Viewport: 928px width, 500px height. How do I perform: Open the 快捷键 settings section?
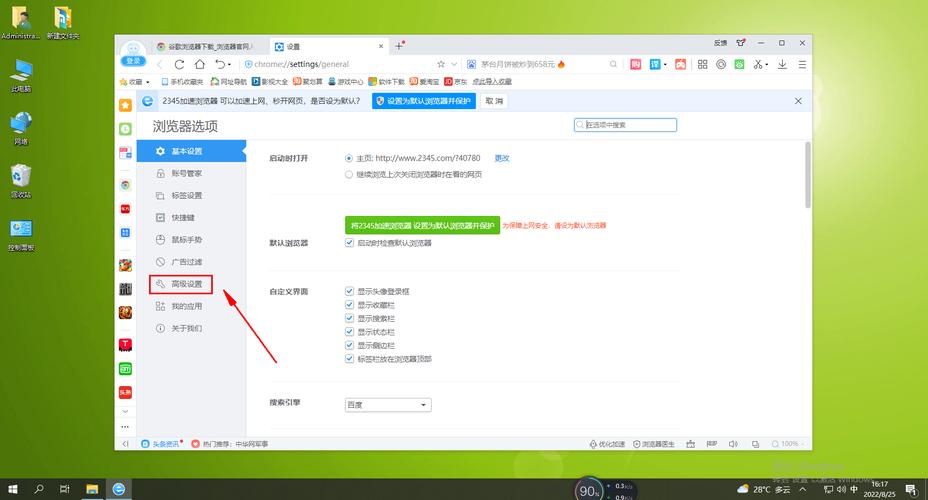click(x=191, y=218)
